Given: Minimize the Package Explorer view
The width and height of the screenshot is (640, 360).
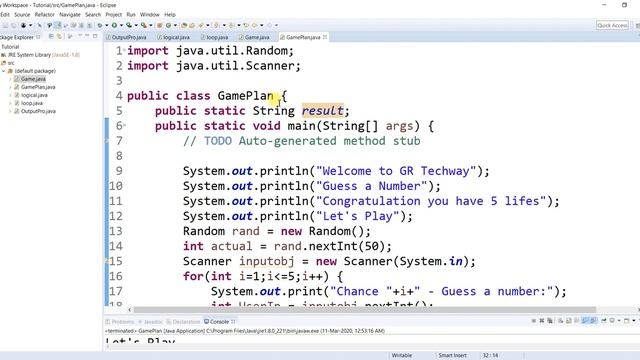Looking at the screenshot, I should click(x=87, y=36).
